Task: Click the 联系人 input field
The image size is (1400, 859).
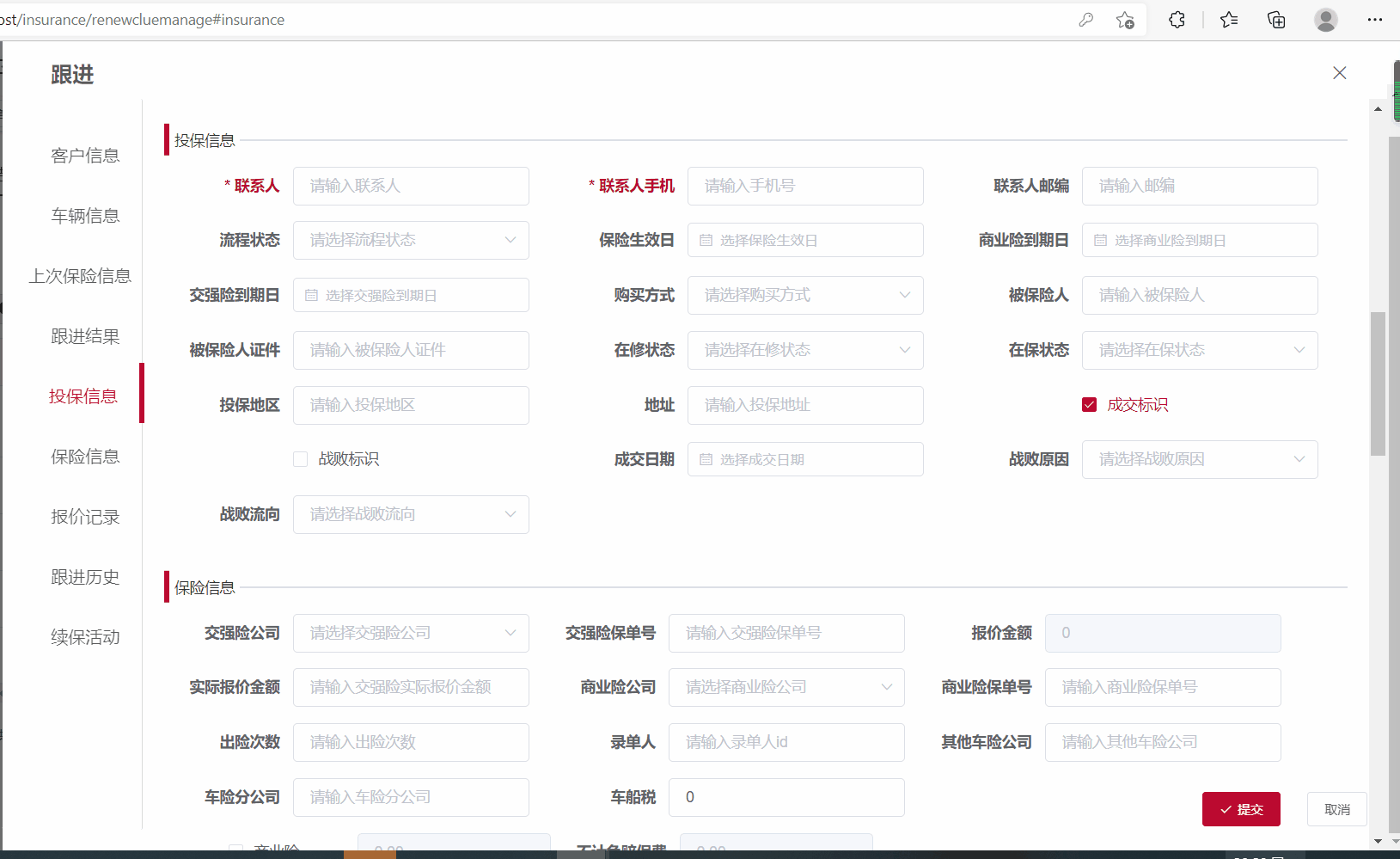Action: [411, 186]
